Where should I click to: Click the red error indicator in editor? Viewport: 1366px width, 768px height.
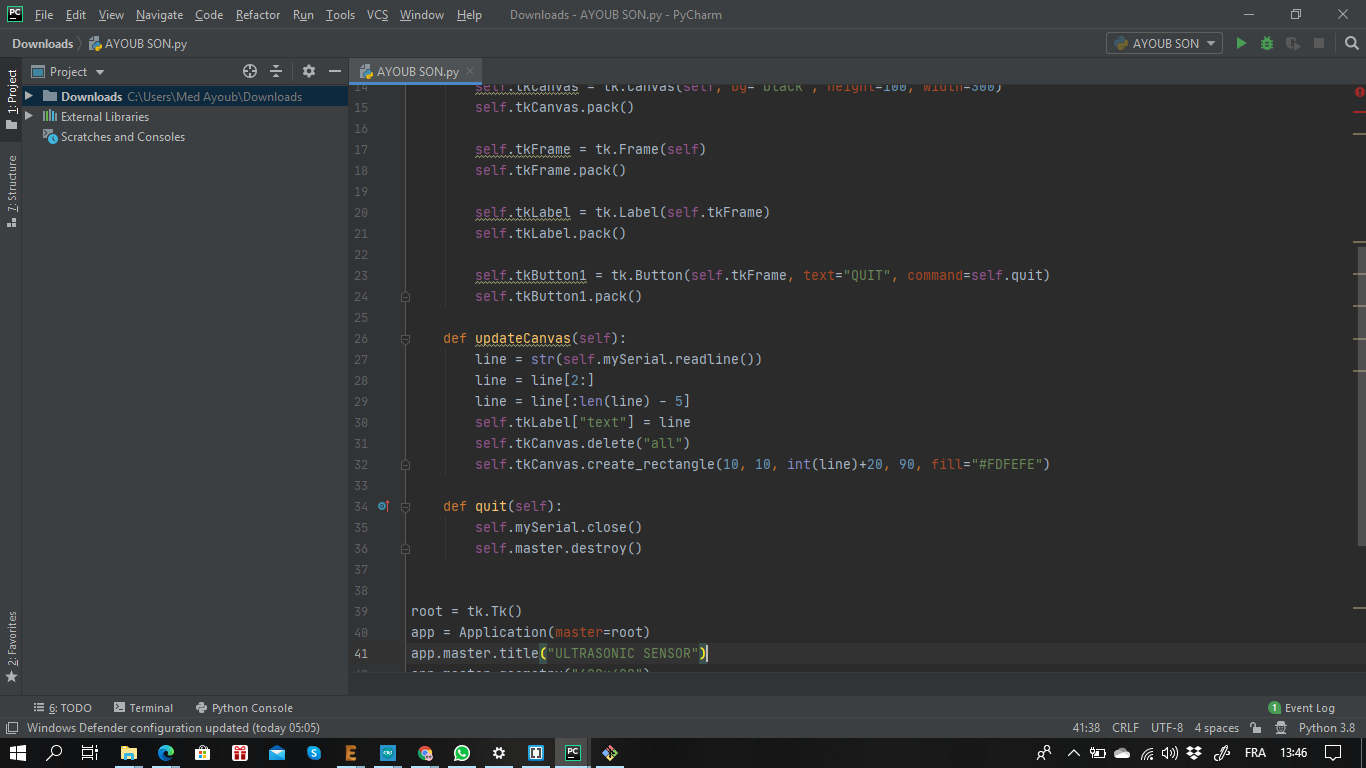pyautogui.click(x=1360, y=92)
